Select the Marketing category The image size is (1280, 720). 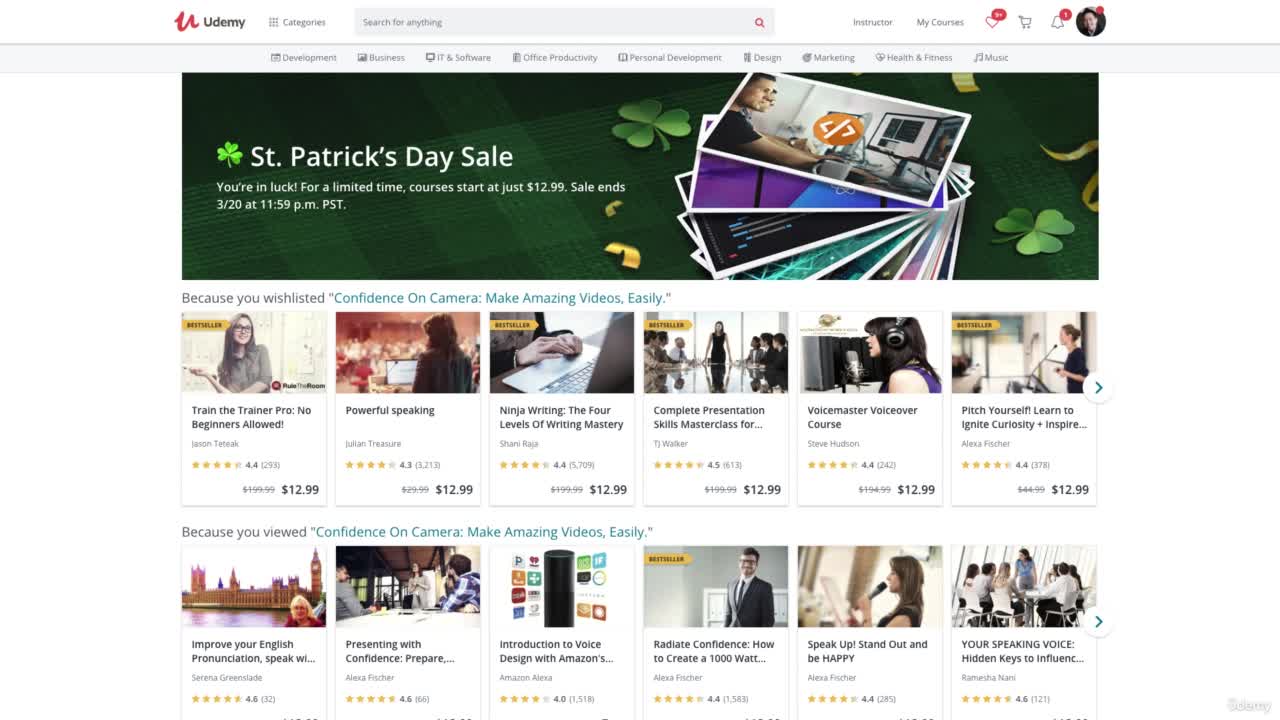click(828, 58)
